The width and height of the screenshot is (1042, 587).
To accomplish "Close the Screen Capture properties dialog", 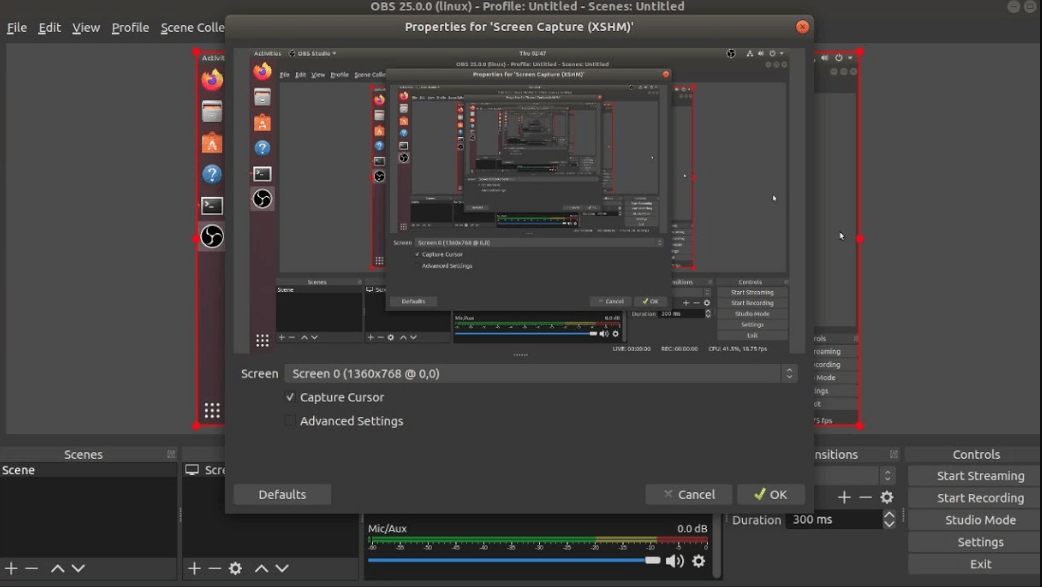I will pos(802,27).
